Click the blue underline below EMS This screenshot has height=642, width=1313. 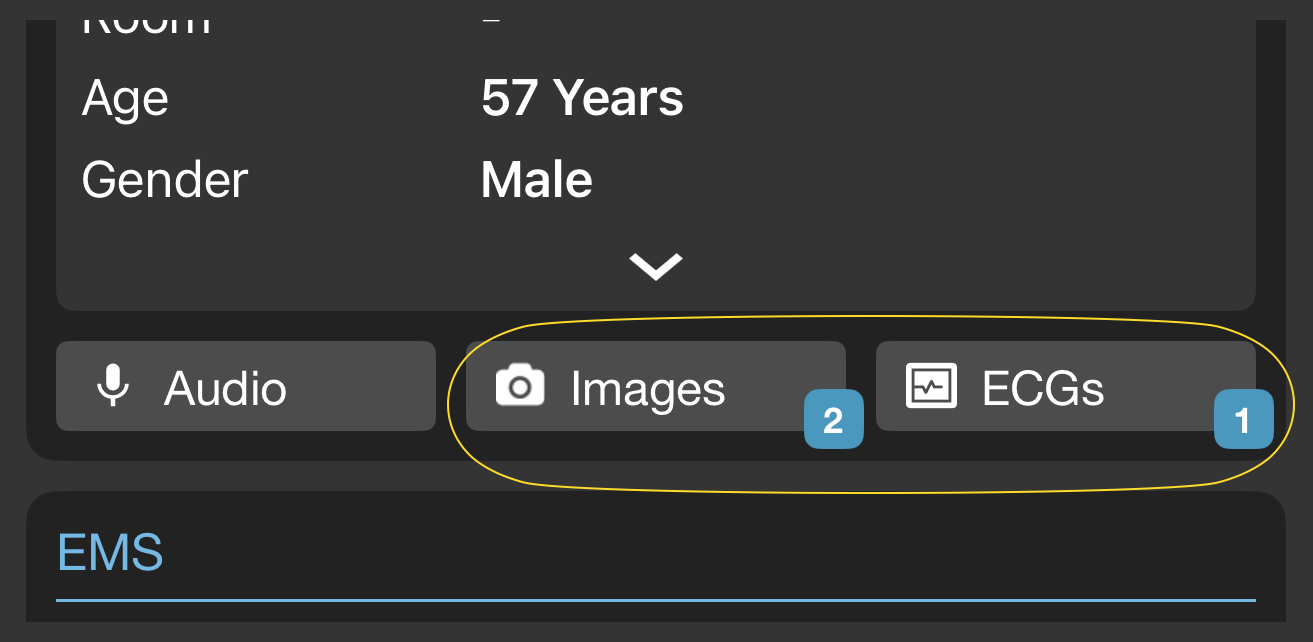click(x=656, y=601)
